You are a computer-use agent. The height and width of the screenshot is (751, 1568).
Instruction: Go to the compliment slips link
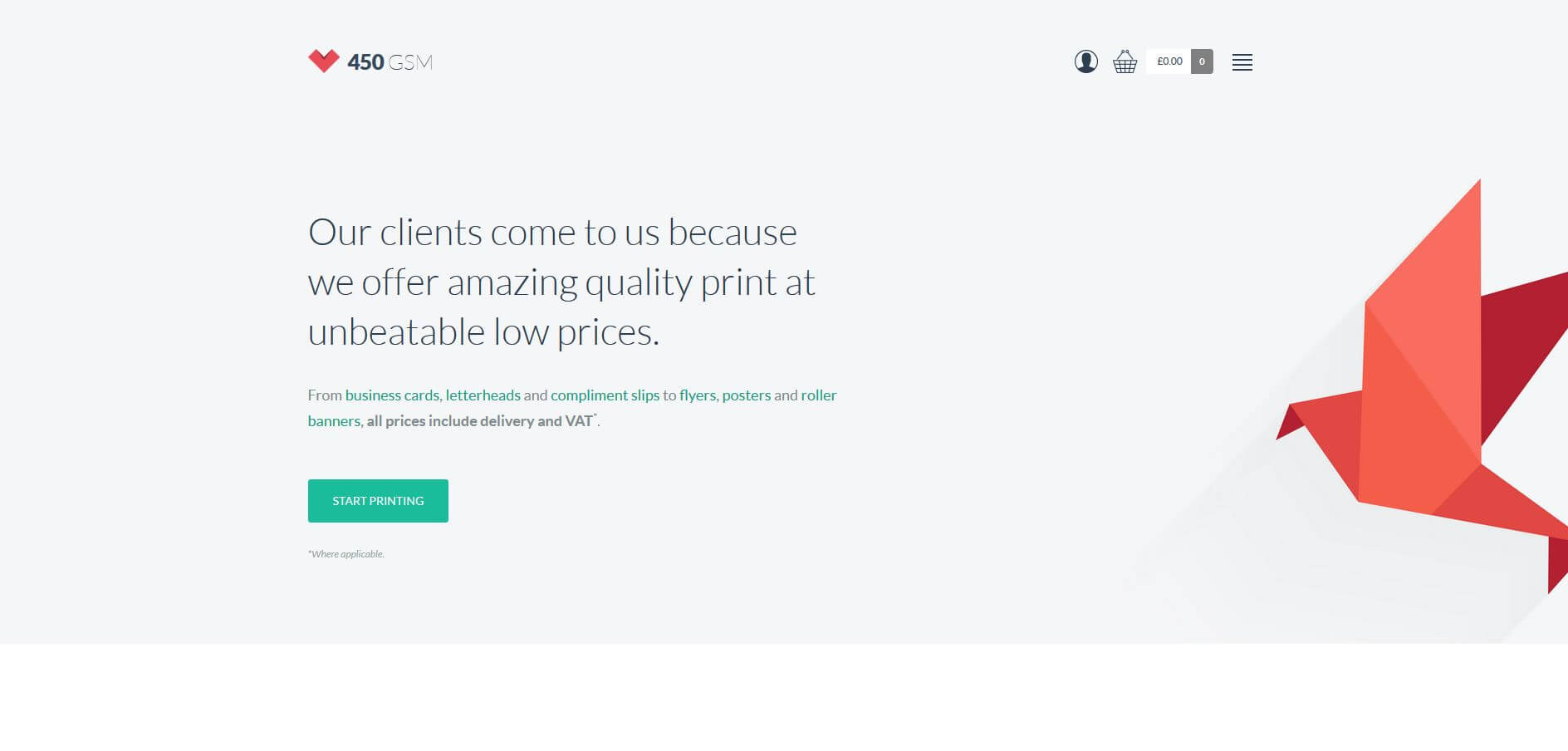click(605, 395)
